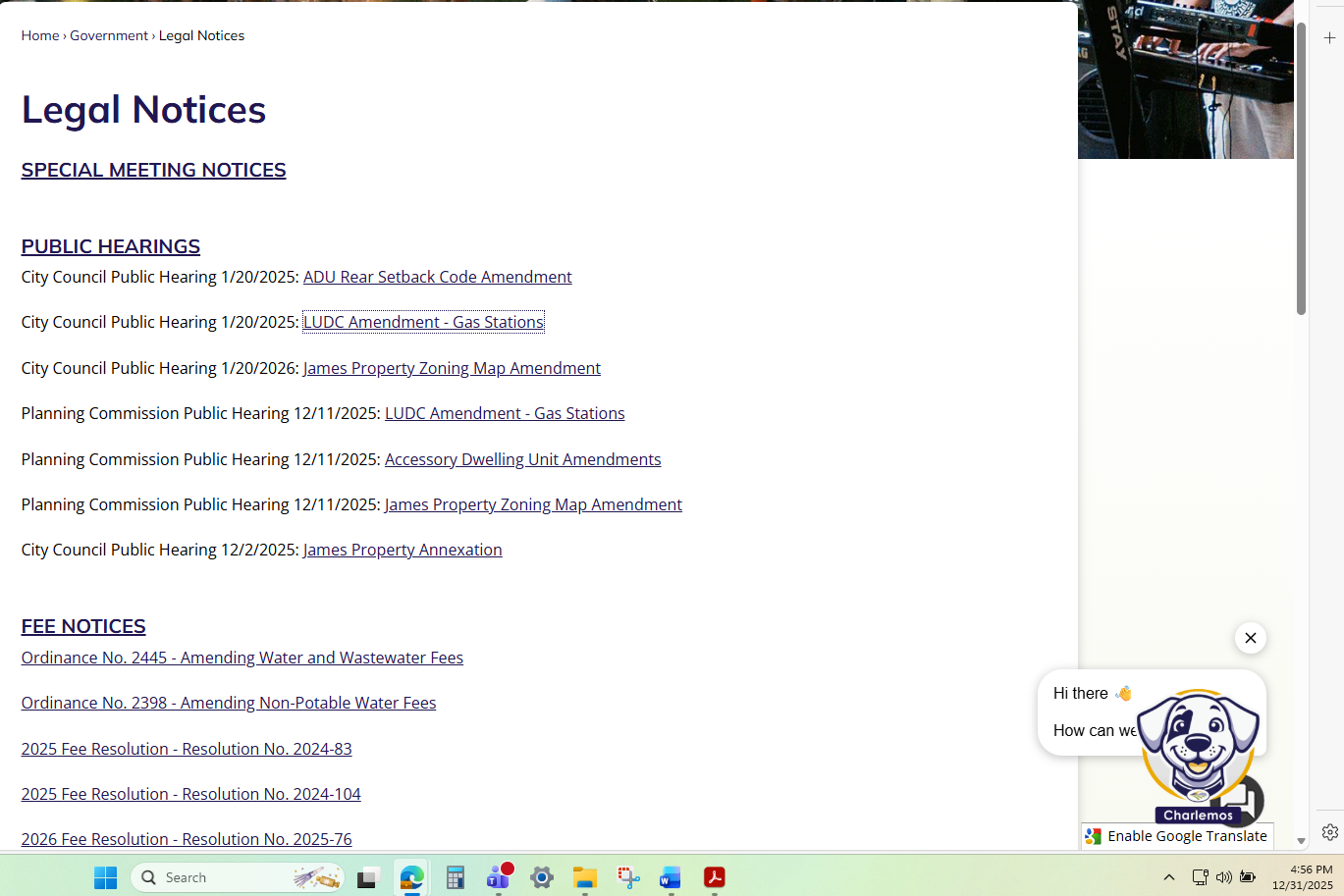Open the Charlemos dog chatbot avatar
1344x896 pixels.
[x=1199, y=751]
